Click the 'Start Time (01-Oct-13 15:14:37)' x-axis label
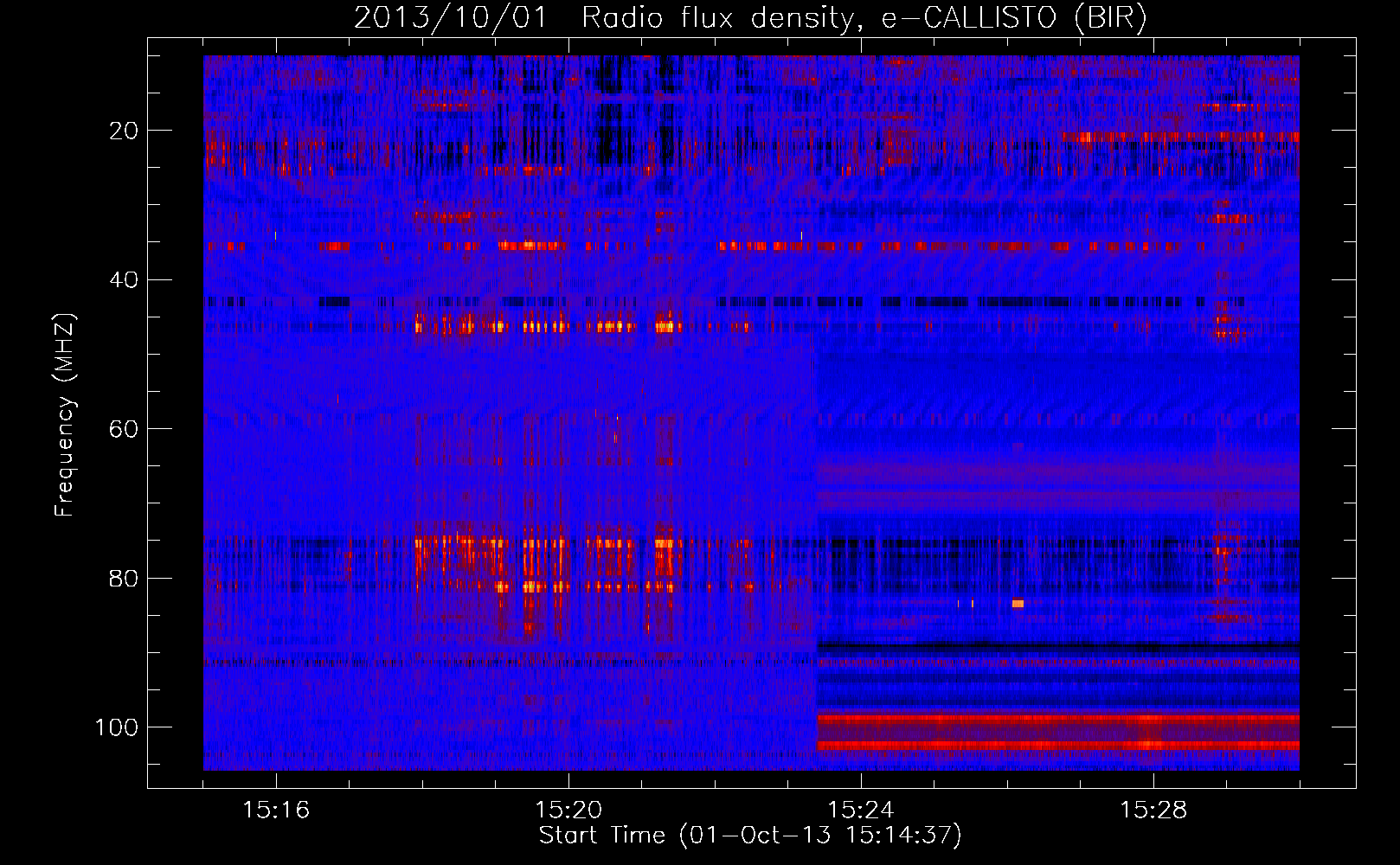This screenshot has height=865, width=1400. [x=750, y=836]
